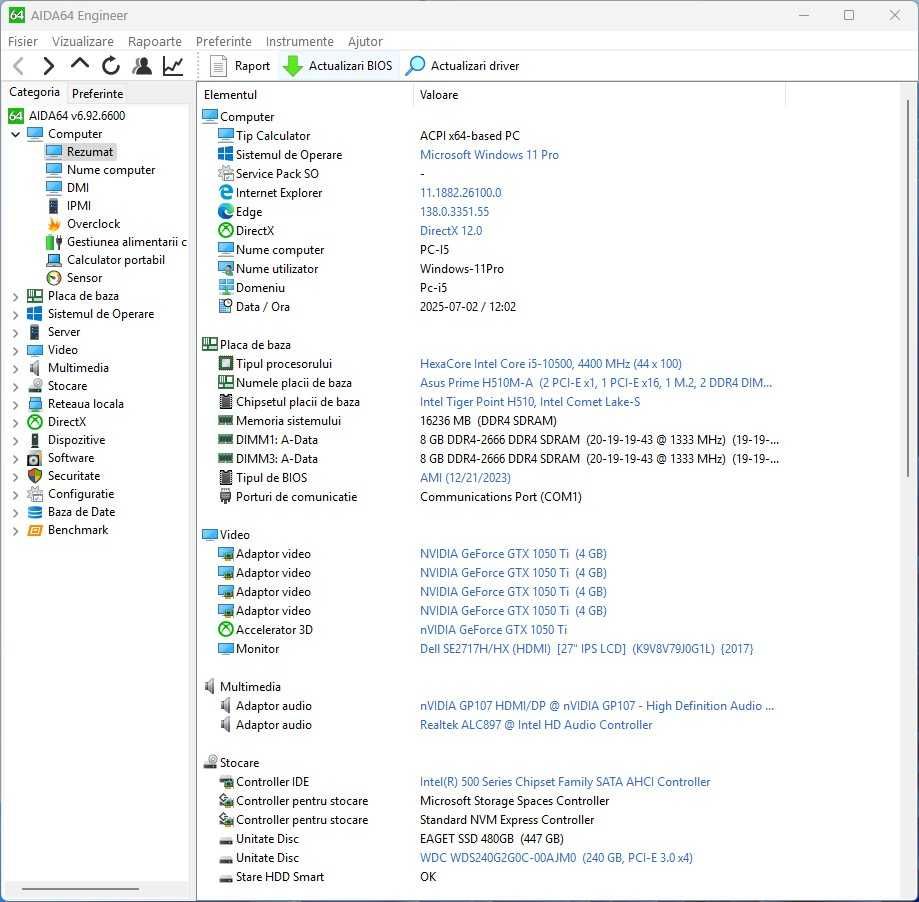
Task: Switch to the Categoria tab
Action: pos(34,92)
